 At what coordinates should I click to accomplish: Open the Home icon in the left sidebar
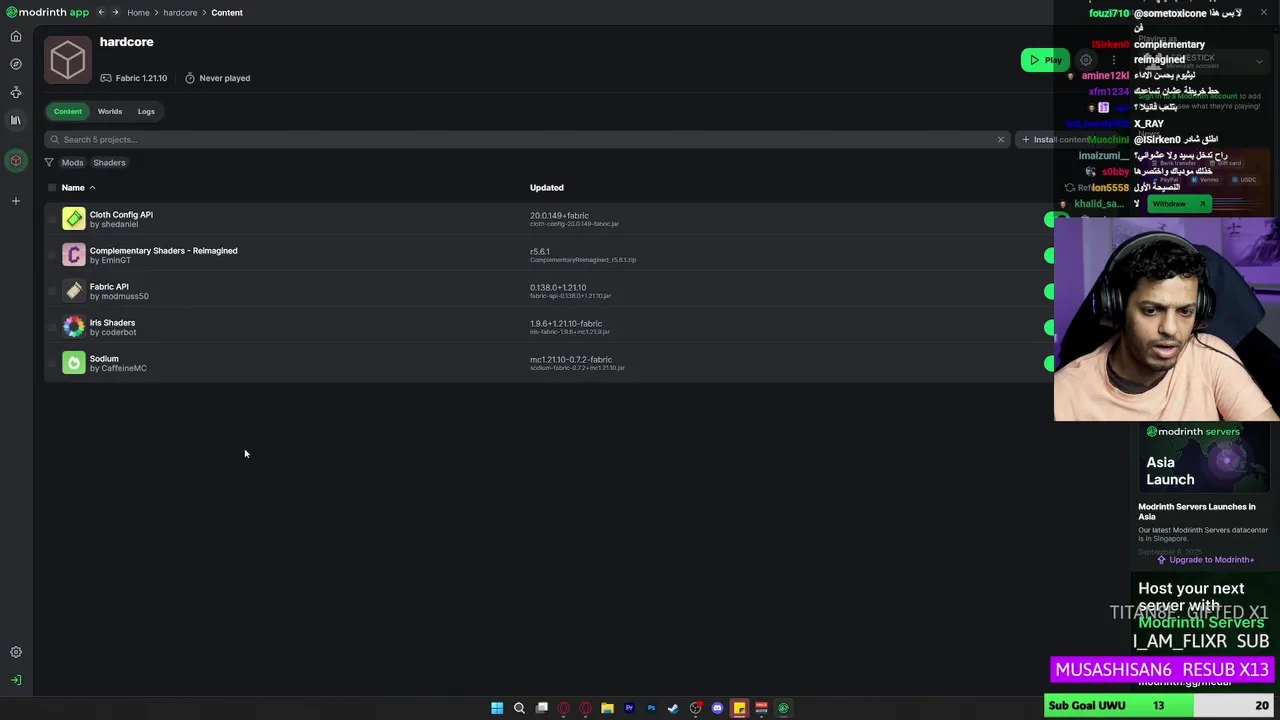[16, 37]
